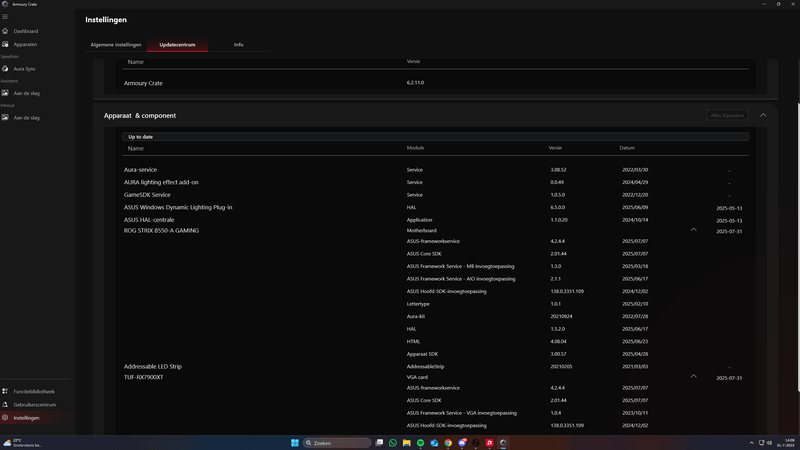The height and width of the screenshot is (450, 800).
Task: Open Spotify from the taskbar
Action: click(x=420, y=443)
